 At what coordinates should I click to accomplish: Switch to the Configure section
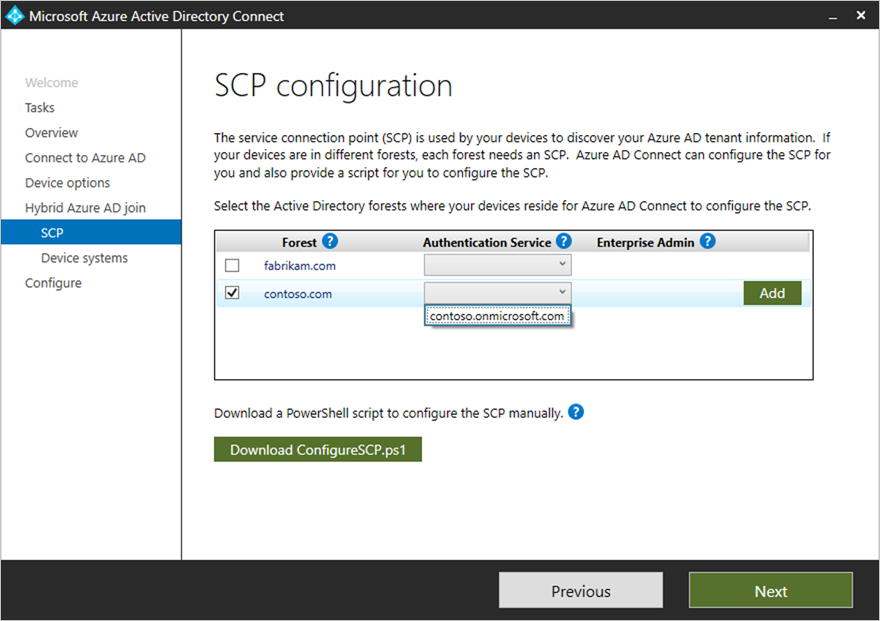53,282
